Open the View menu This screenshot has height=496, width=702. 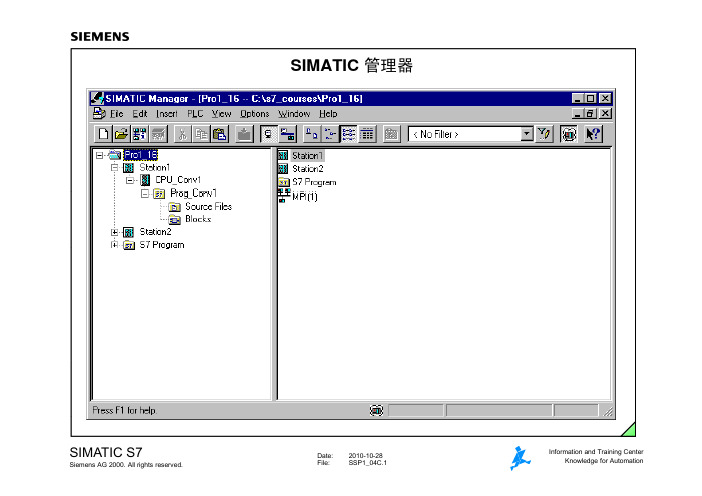[x=222, y=114]
